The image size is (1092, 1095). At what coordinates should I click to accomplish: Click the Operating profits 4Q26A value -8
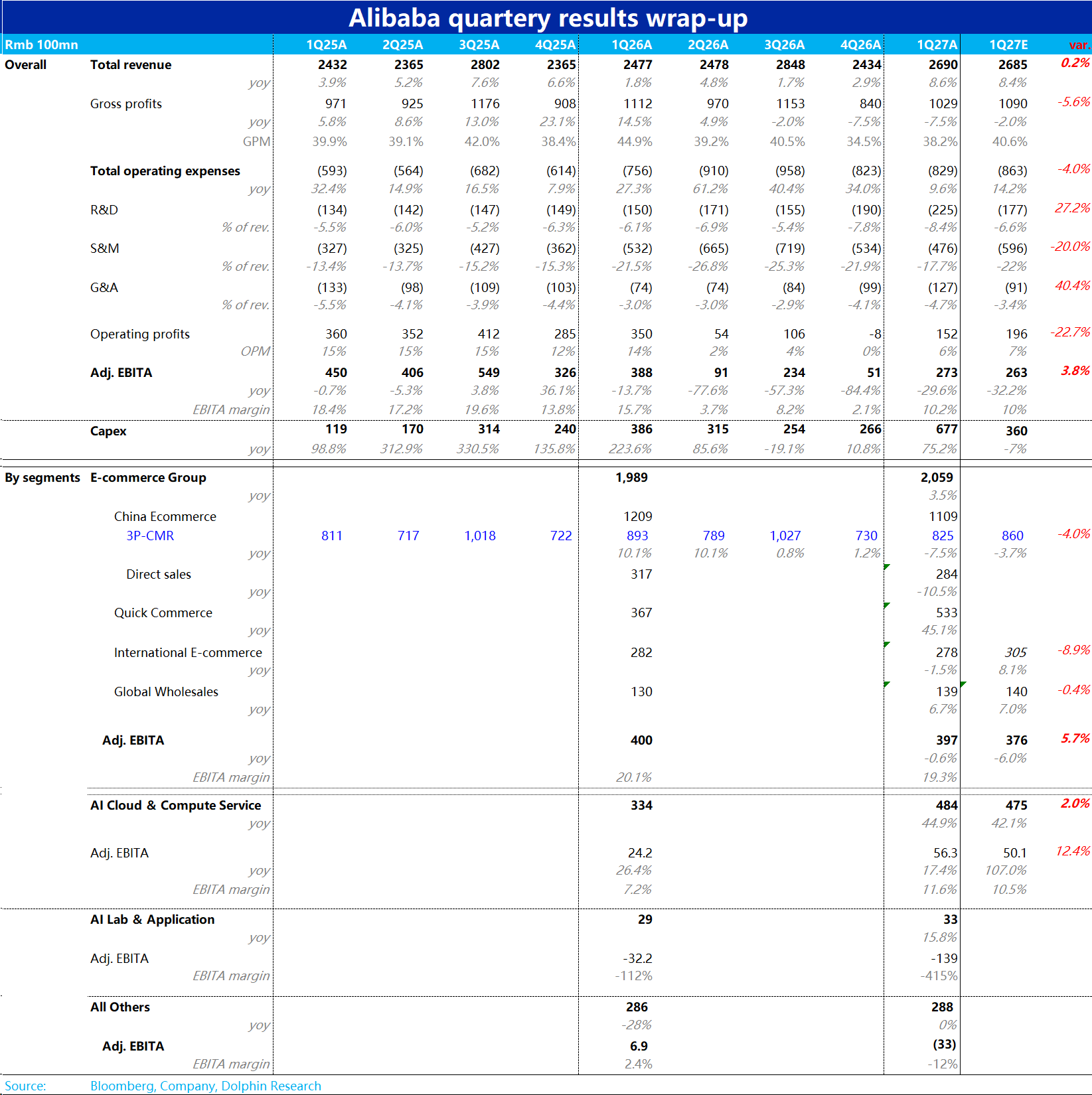coord(876,334)
